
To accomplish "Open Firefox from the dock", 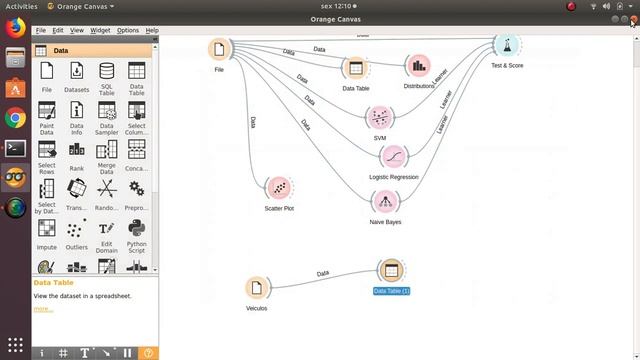I will tap(15, 28).
